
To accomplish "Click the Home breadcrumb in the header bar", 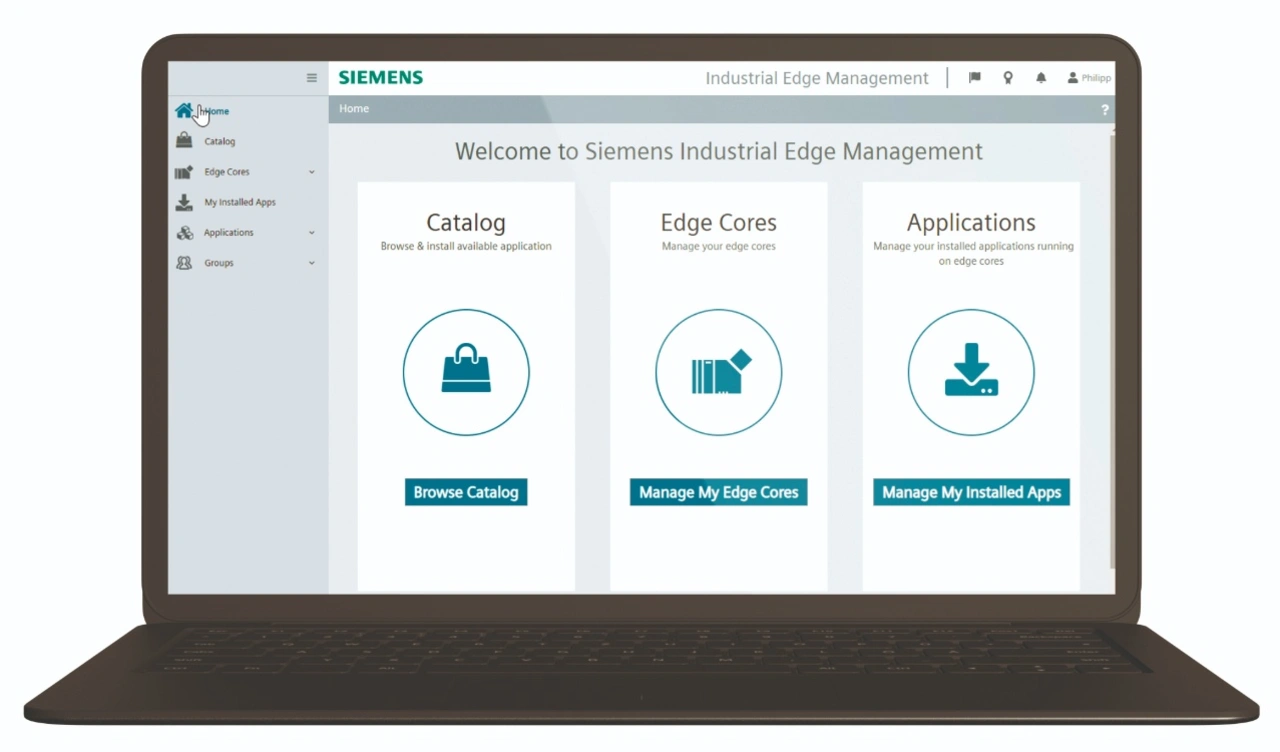I will point(354,109).
